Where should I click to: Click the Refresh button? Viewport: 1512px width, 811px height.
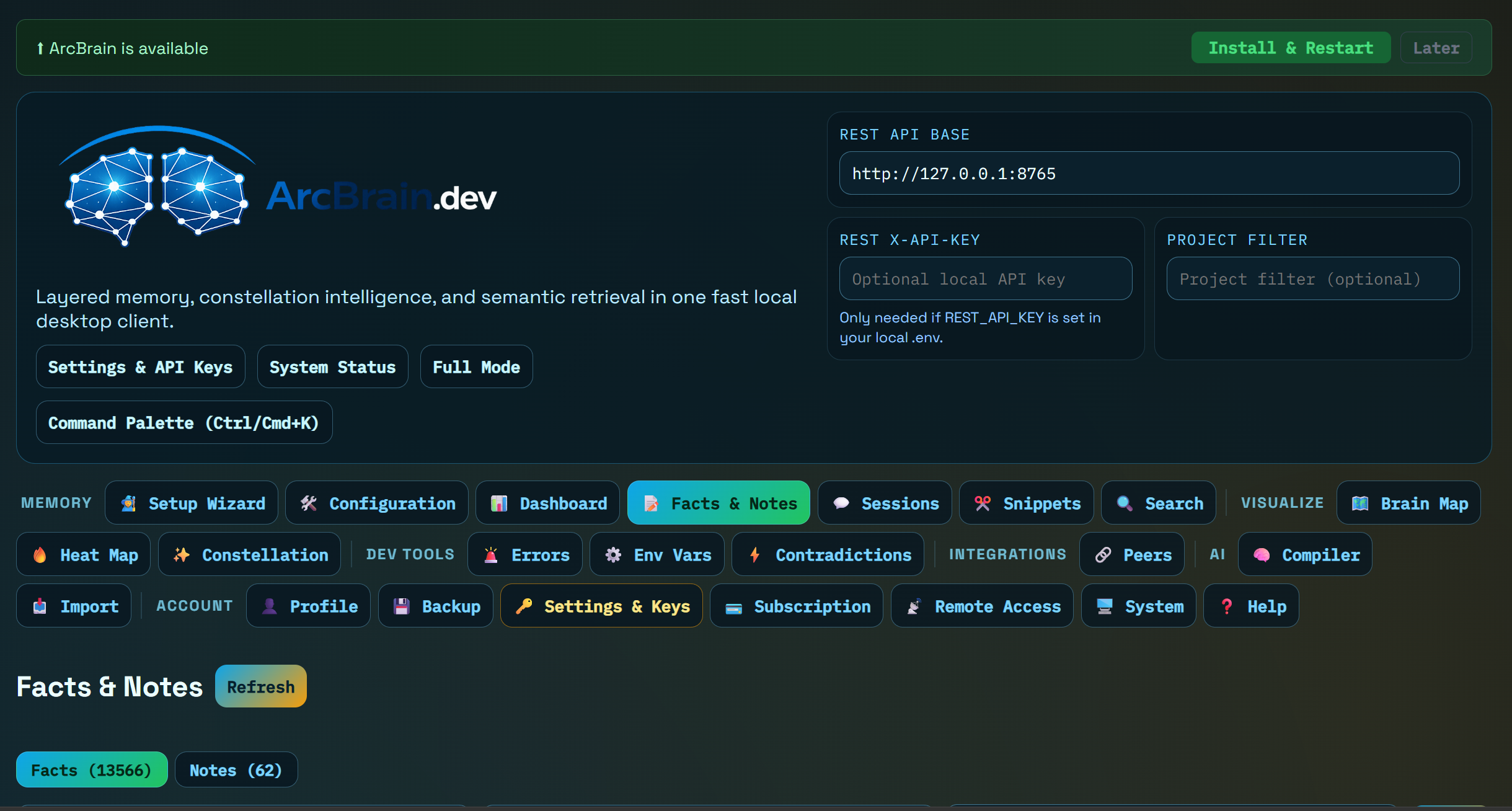point(260,686)
